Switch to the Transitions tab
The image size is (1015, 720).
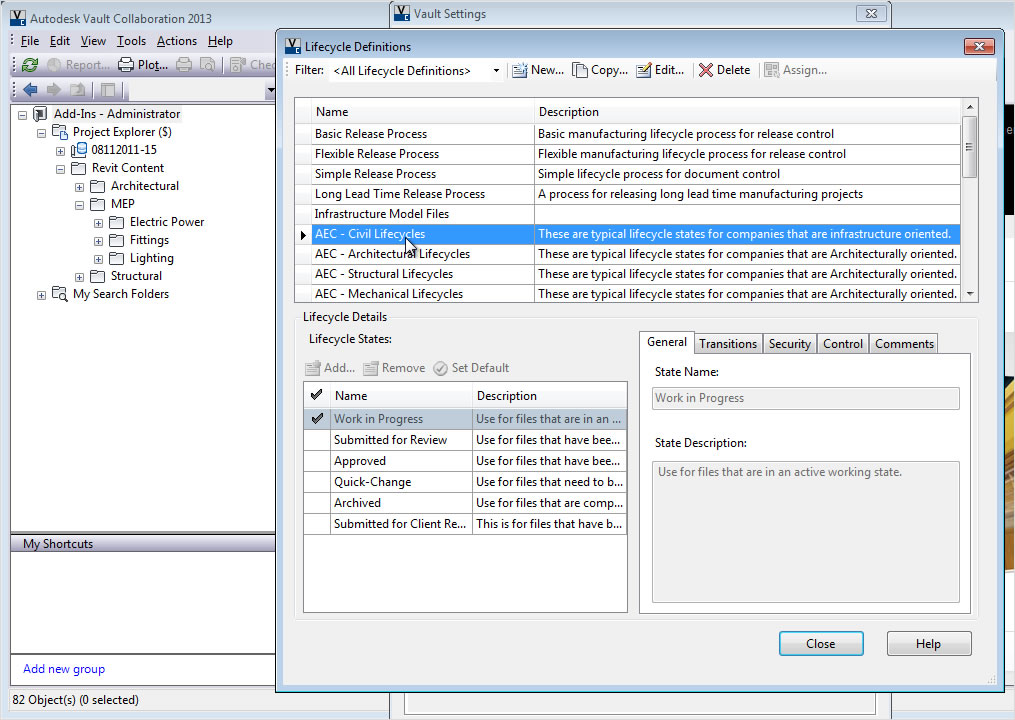(x=728, y=344)
